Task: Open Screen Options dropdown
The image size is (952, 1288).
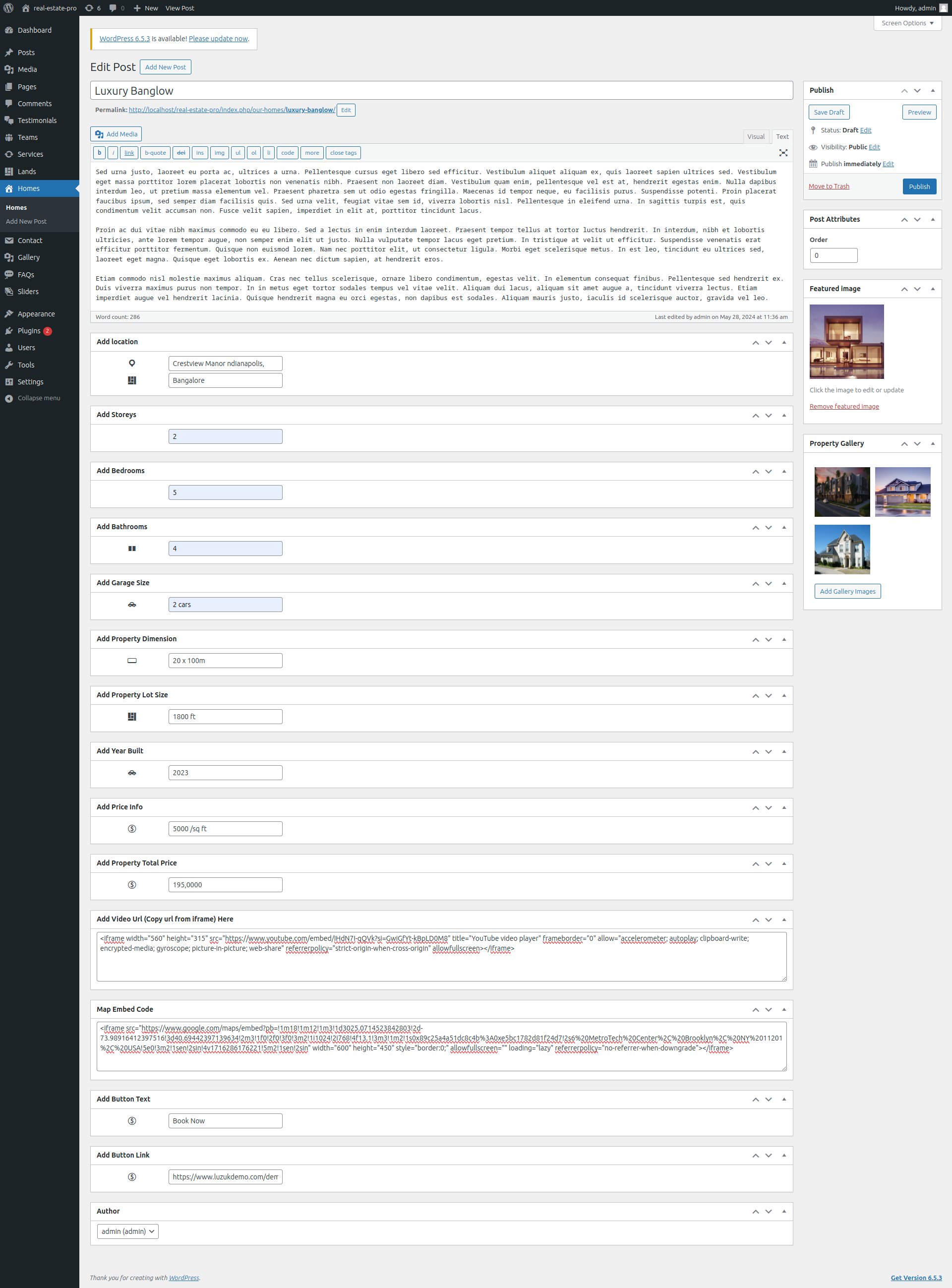Action: point(907,23)
